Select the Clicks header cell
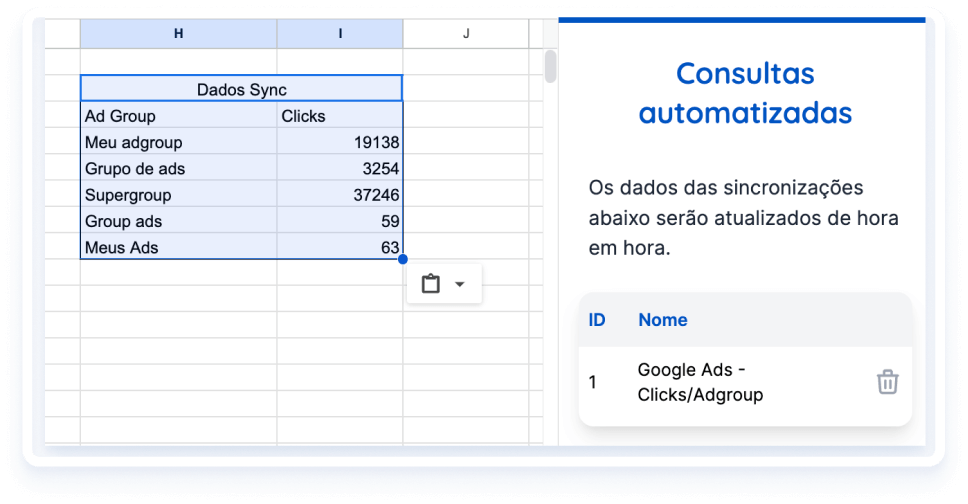Screen dimensions: 968x504 tap(340, 116)
